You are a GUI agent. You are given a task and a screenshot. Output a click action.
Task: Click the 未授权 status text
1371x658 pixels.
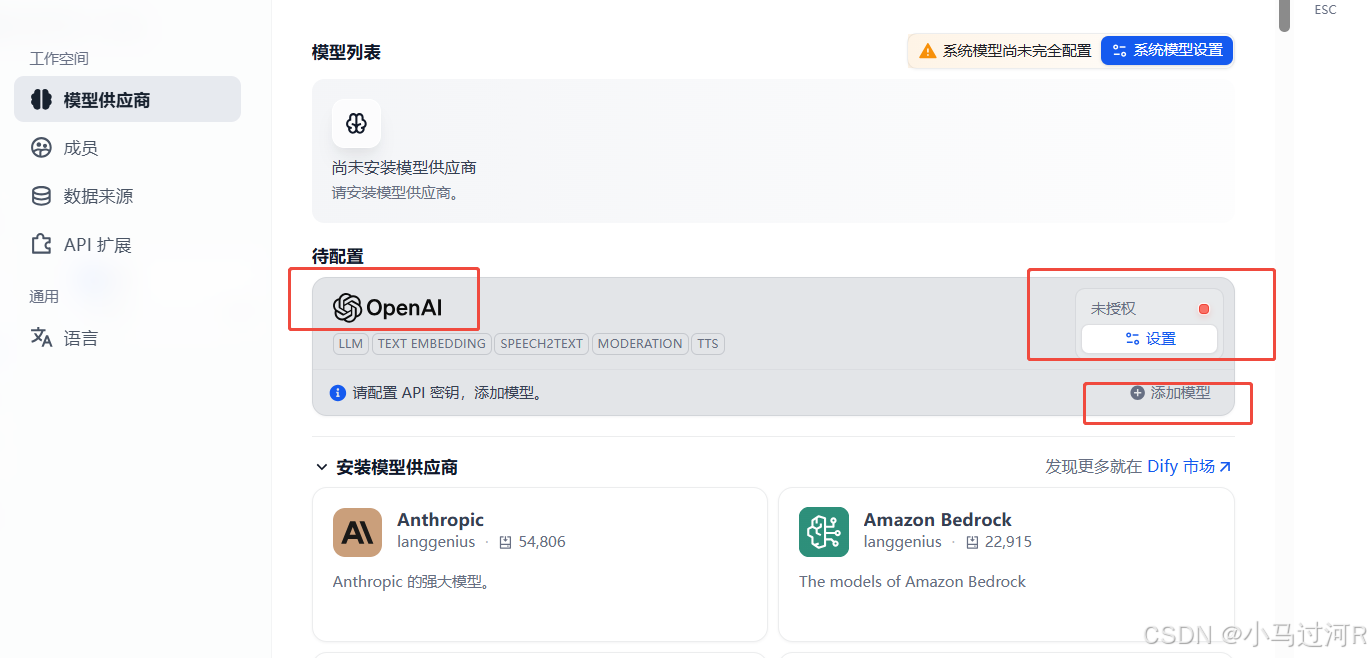pos(1113,309)
